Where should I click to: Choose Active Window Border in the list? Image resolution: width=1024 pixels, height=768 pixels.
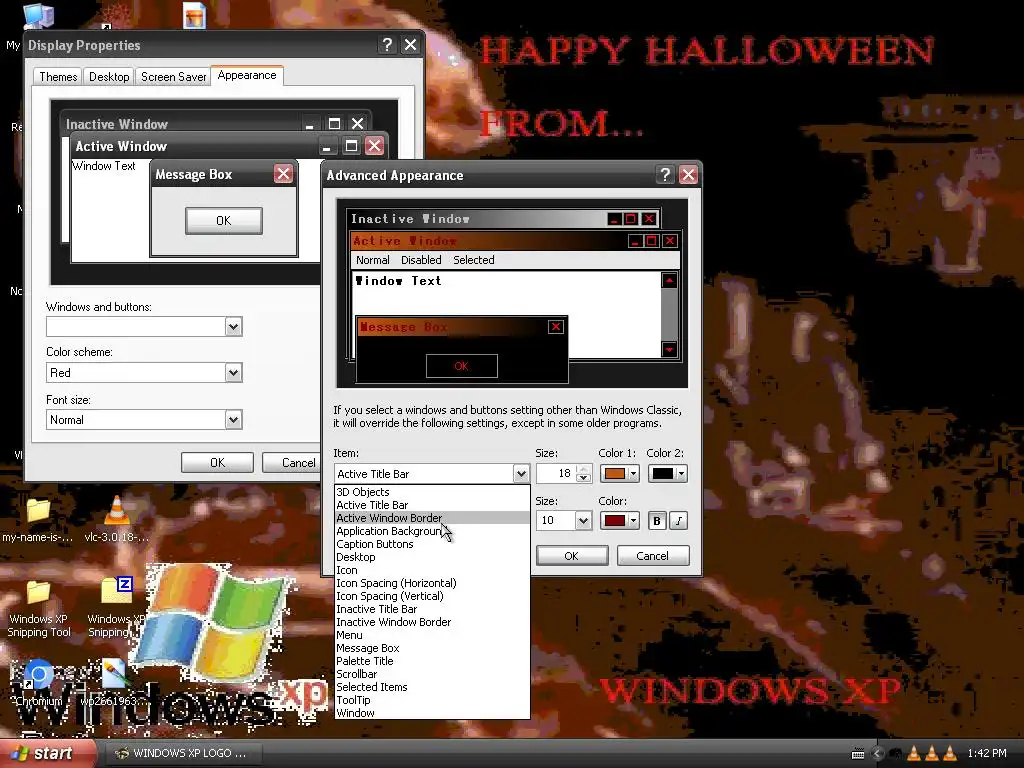pos(432,518)
